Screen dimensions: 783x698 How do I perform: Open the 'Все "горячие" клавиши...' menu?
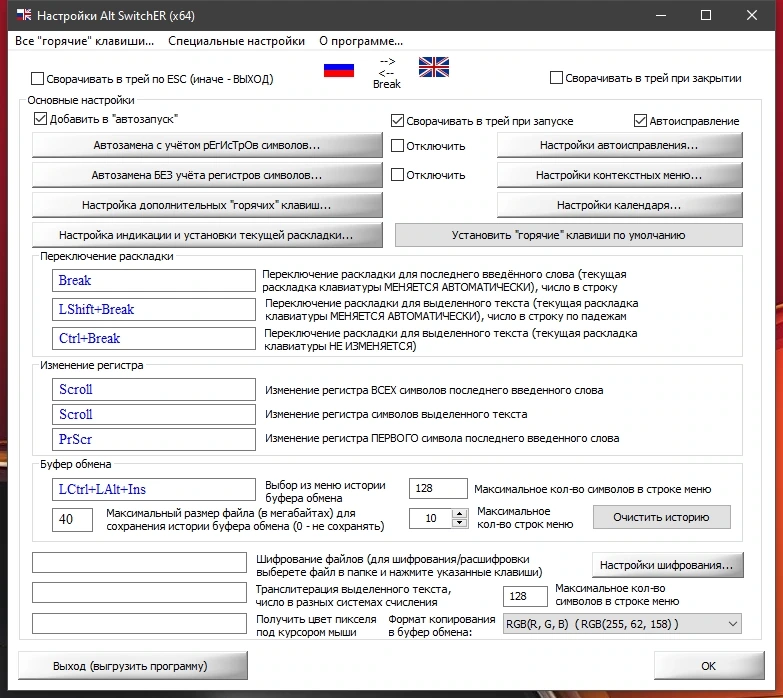pos(84,41)
